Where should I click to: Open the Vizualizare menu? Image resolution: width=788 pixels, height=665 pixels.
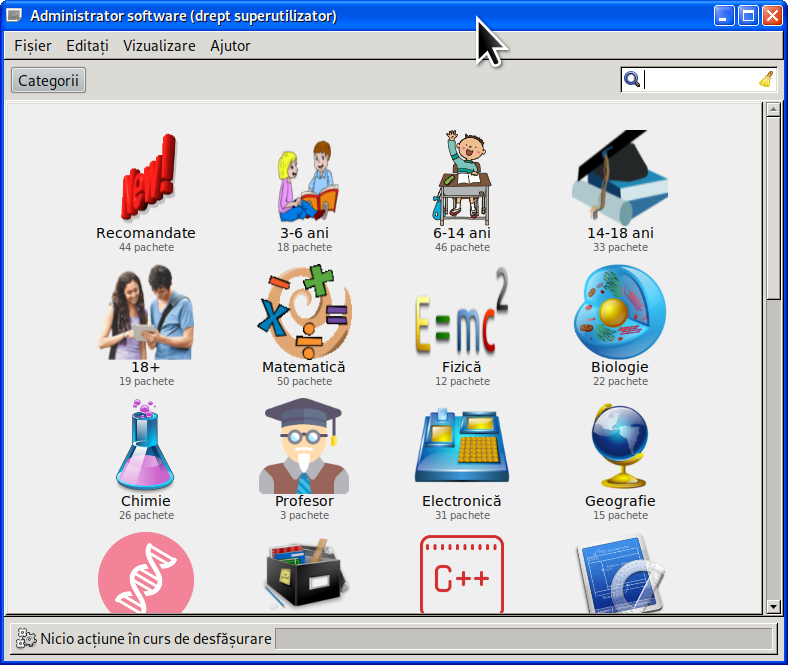pos(159,46)
